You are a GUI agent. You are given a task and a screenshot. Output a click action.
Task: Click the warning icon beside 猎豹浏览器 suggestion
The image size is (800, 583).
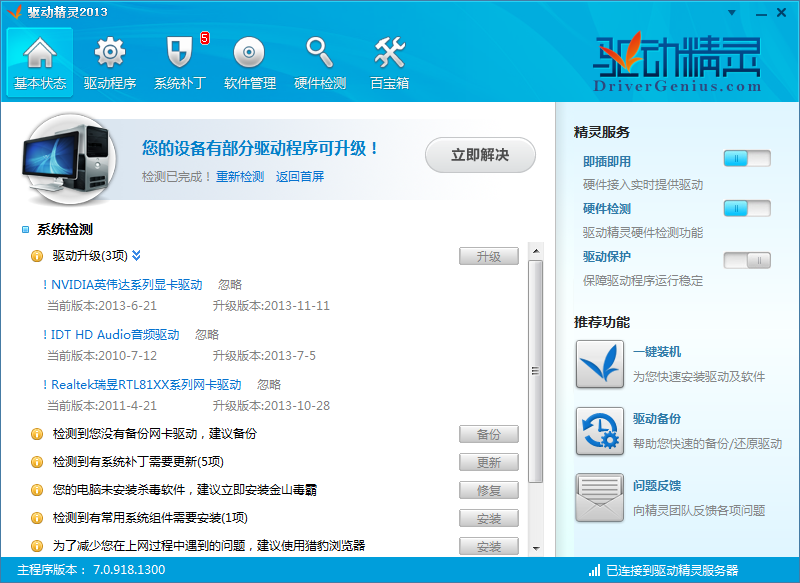click(37, 546)
